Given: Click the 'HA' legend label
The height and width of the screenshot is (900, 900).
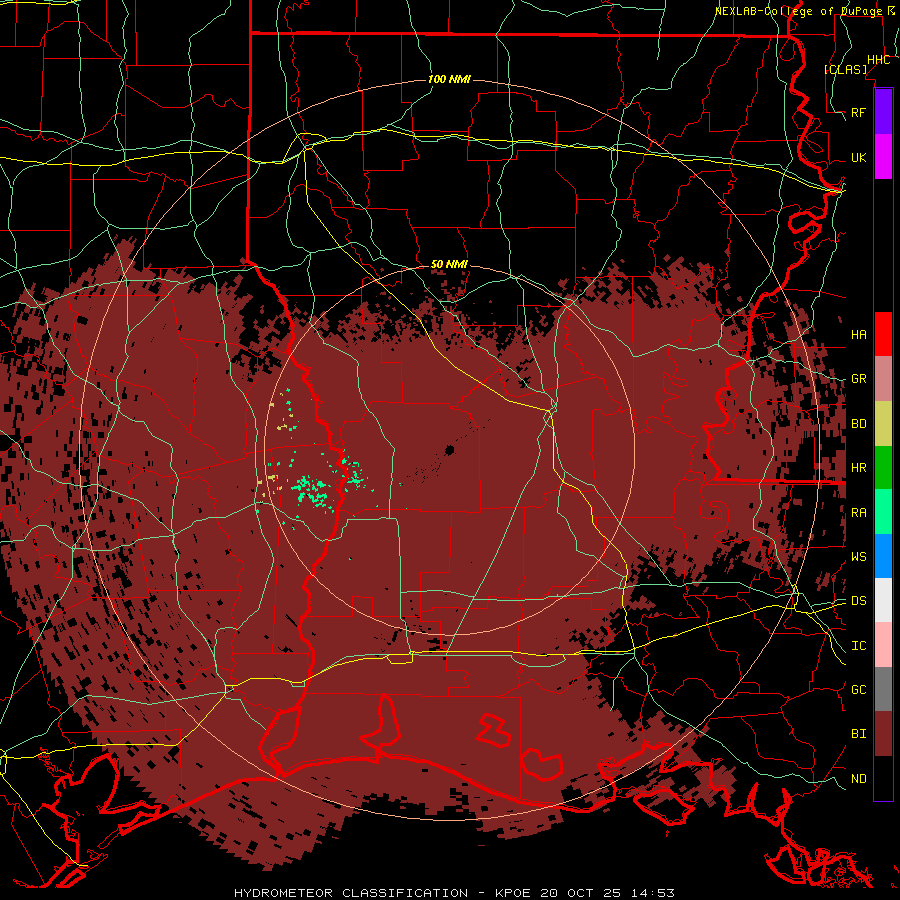Looking at the screenshot, I should [x=858, y=334].
